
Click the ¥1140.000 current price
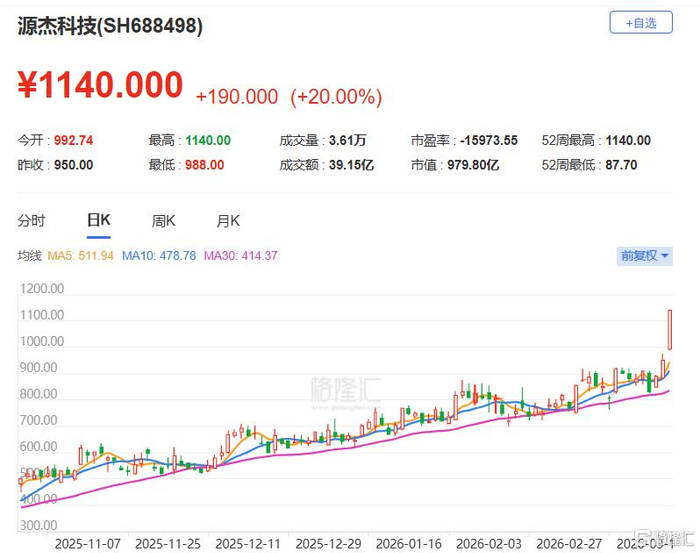(100, 86)
